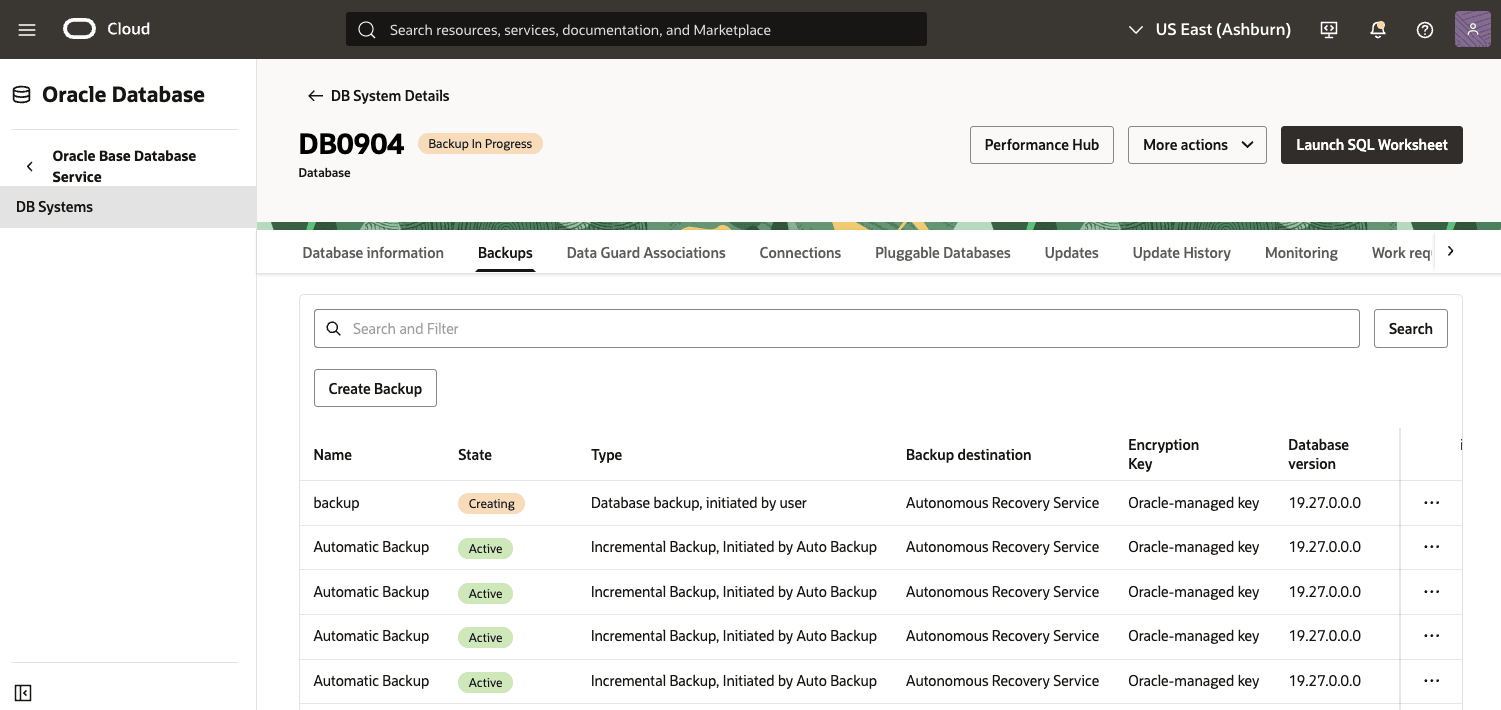Open the Help question mark icon
The image size is (1501, 710).
[x=1424, y=29]
